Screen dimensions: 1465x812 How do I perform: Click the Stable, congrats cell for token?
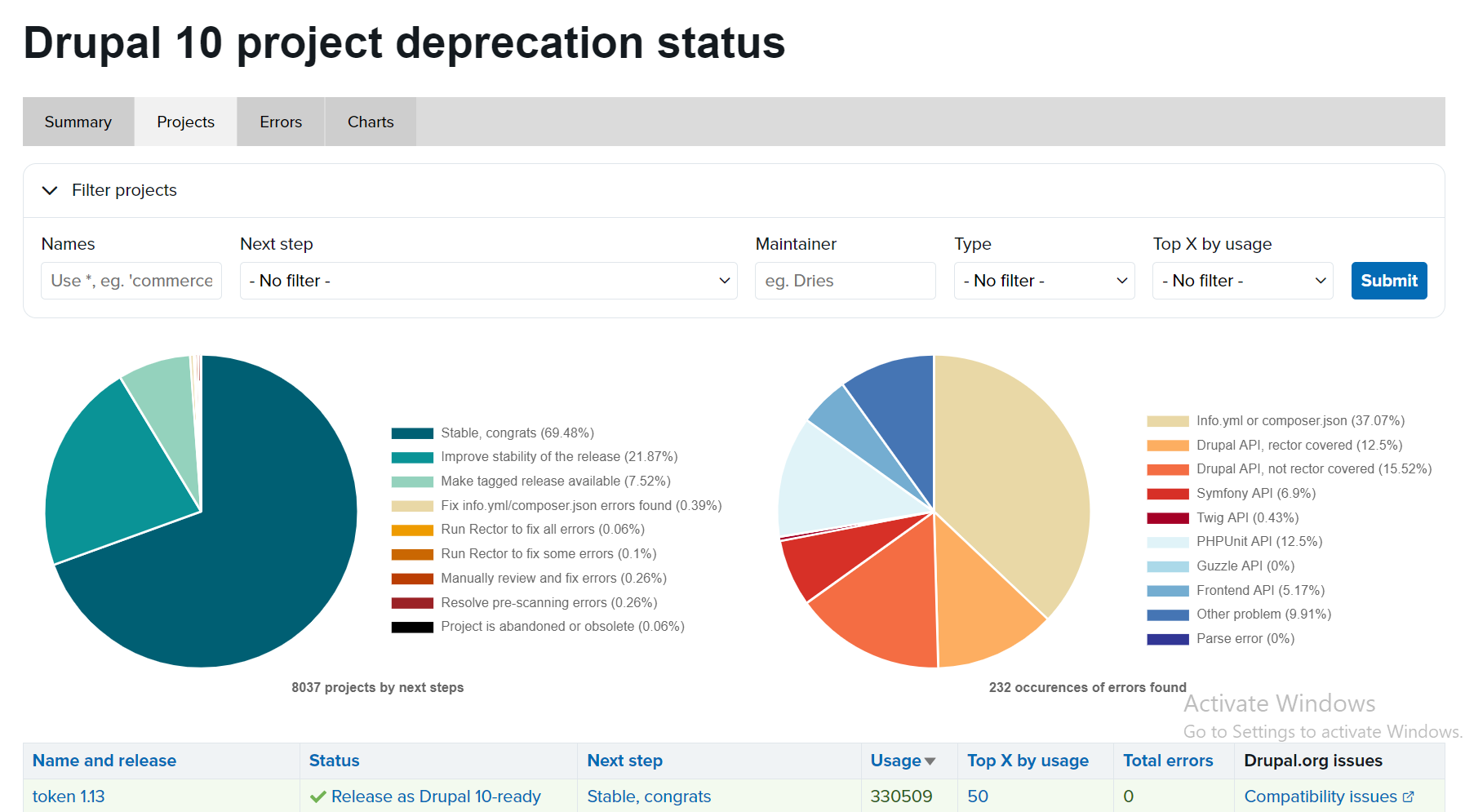pyautogui.click(x=649, y=796)
